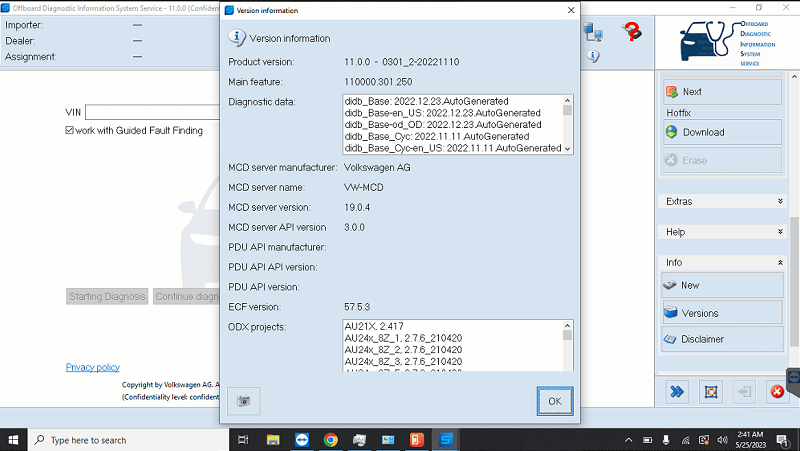The image size is (800, 451).
Task: Show hidden system tray icons
Action: (x=629, y=440)
